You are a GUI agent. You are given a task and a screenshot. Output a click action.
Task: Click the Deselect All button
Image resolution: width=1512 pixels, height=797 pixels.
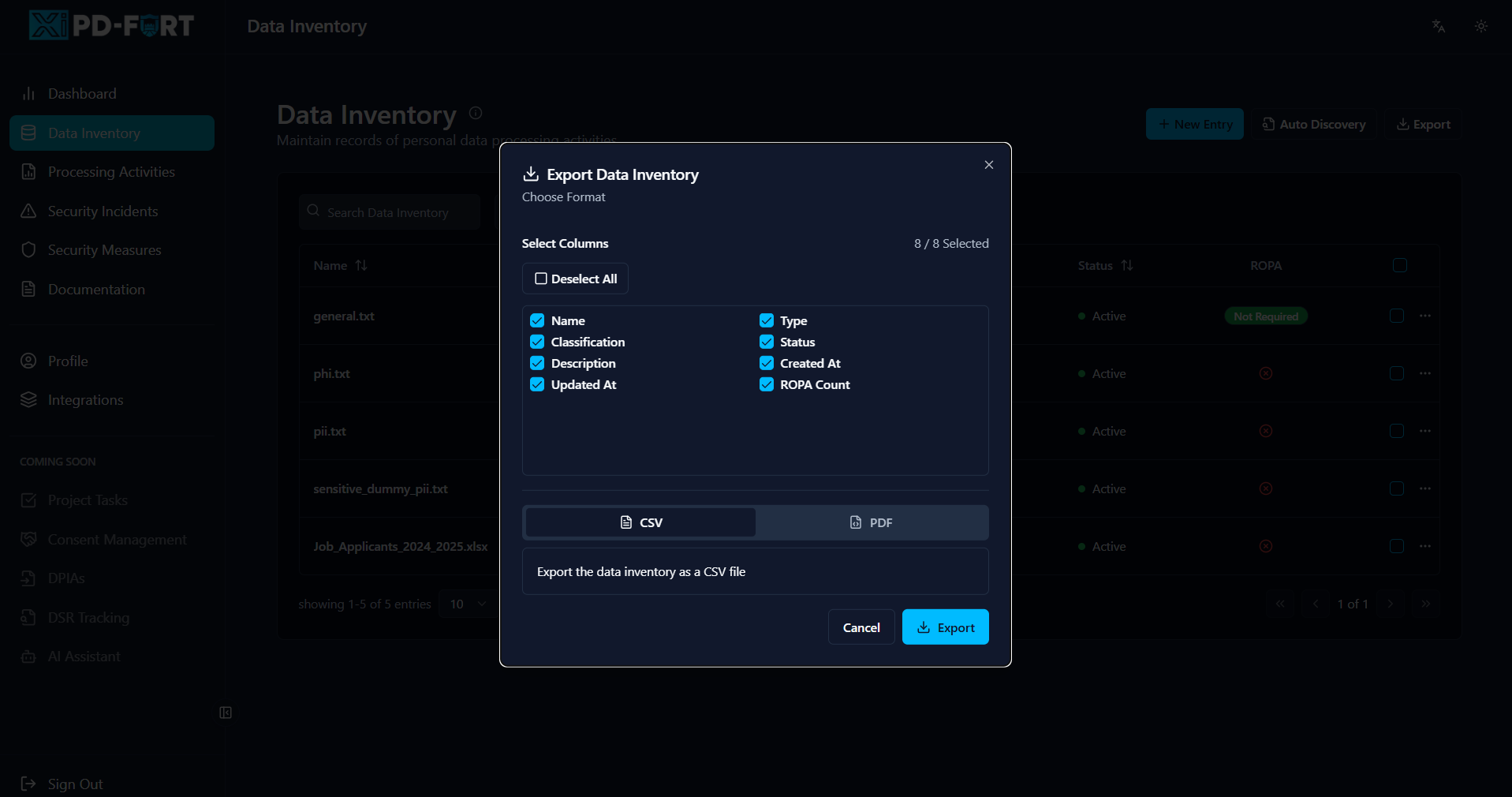pos(575,279)
